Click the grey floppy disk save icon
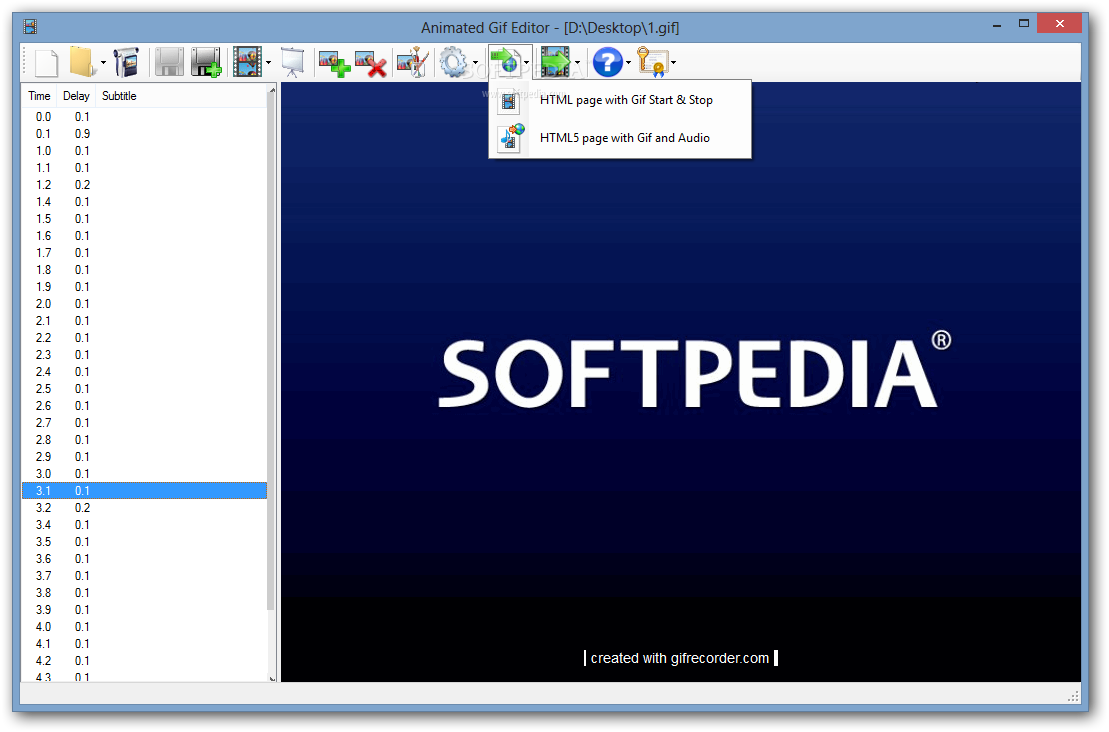 coord(169,63)
